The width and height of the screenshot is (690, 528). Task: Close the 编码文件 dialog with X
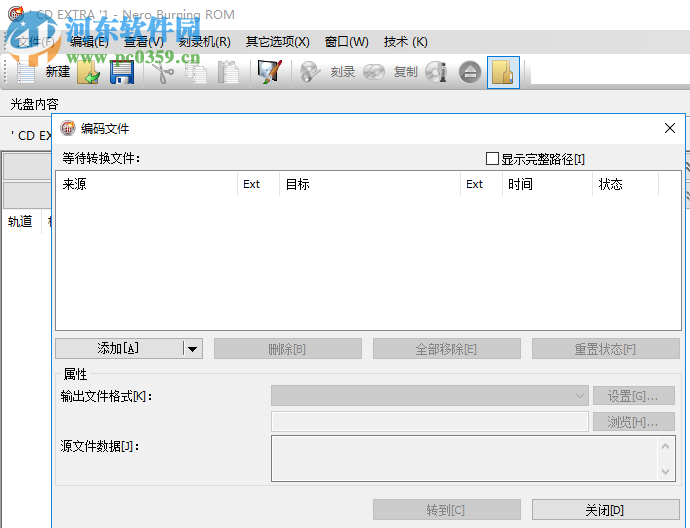pyautogui.click(x=670, y=128)
